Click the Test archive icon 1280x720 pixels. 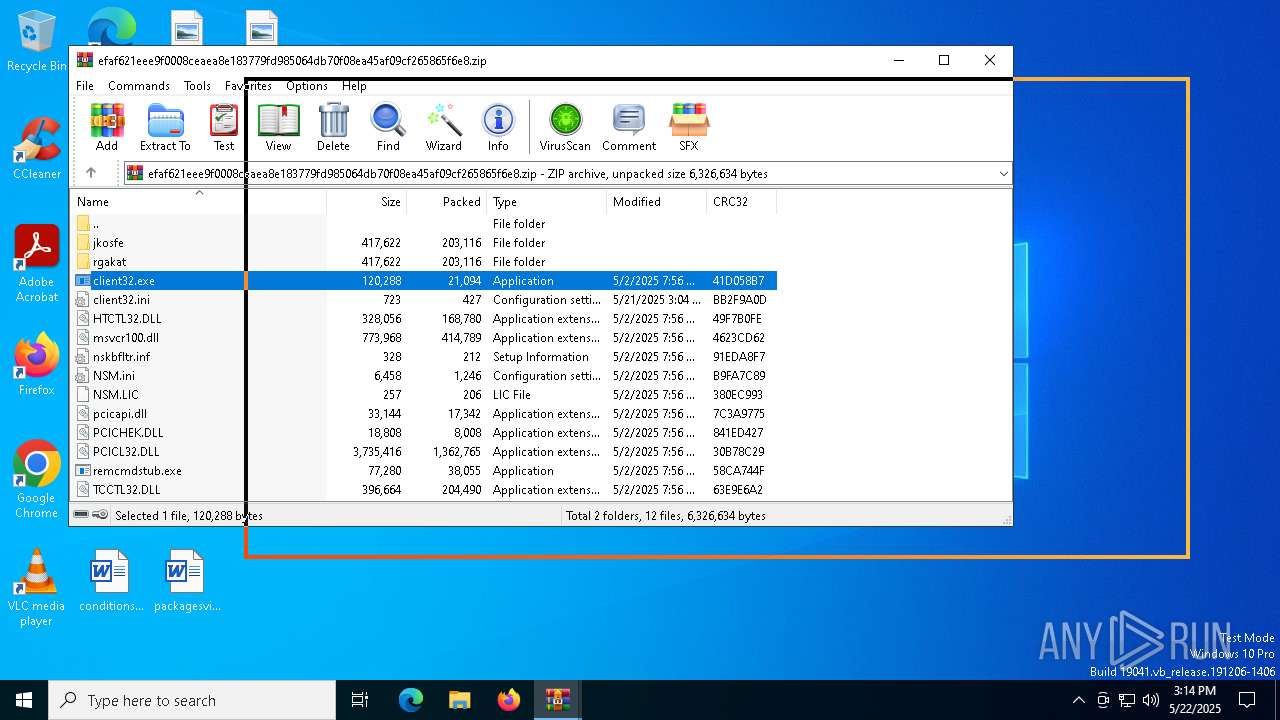click(224, 127)
